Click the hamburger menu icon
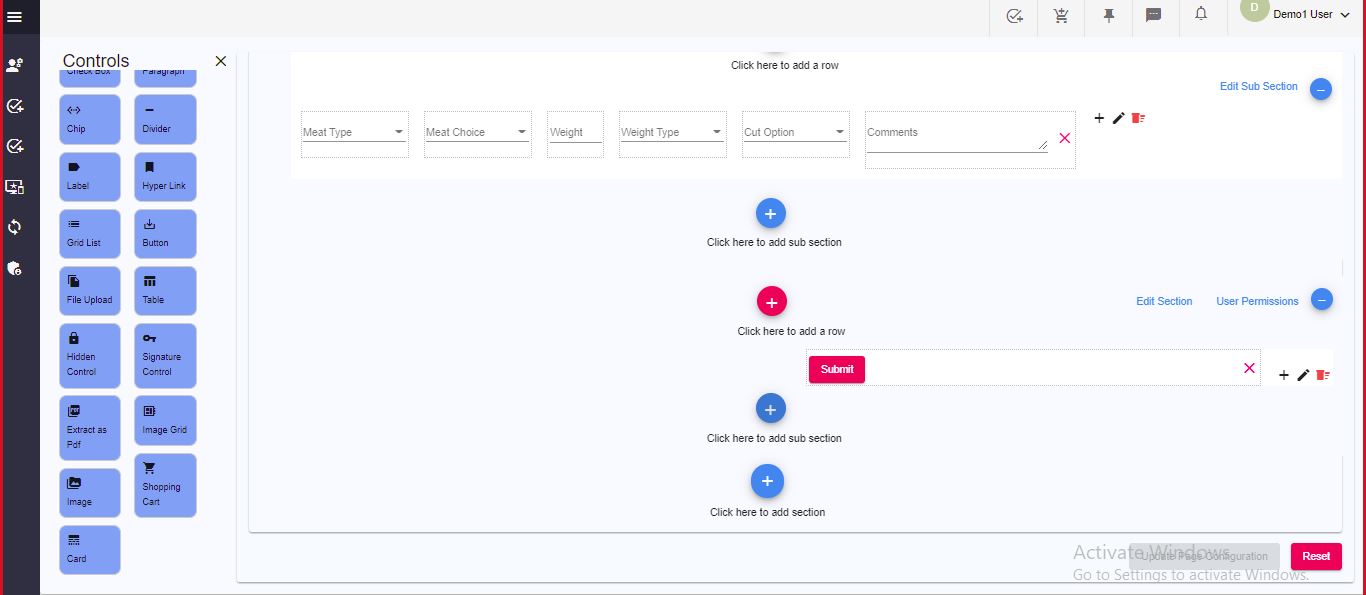The height and width of the screenshot is (595, 1366). click(14, 16)
